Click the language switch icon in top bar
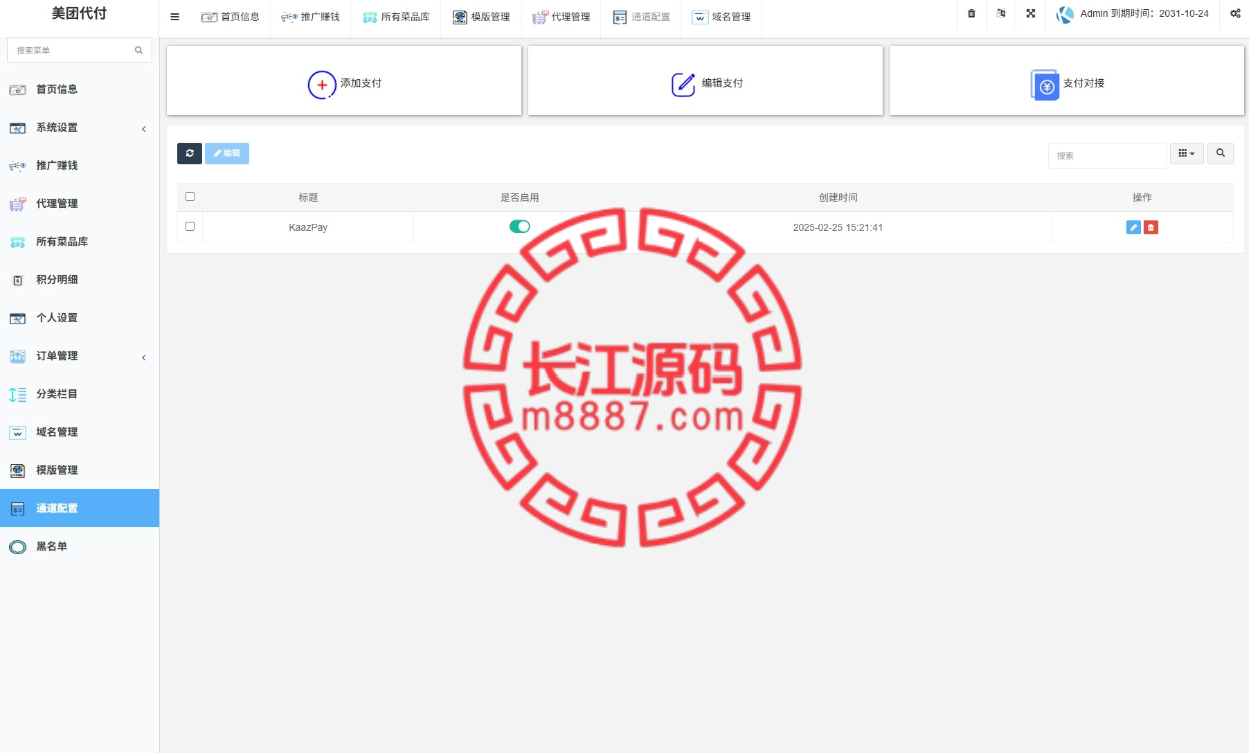1249x753 pixels. tap(1001, 14)
